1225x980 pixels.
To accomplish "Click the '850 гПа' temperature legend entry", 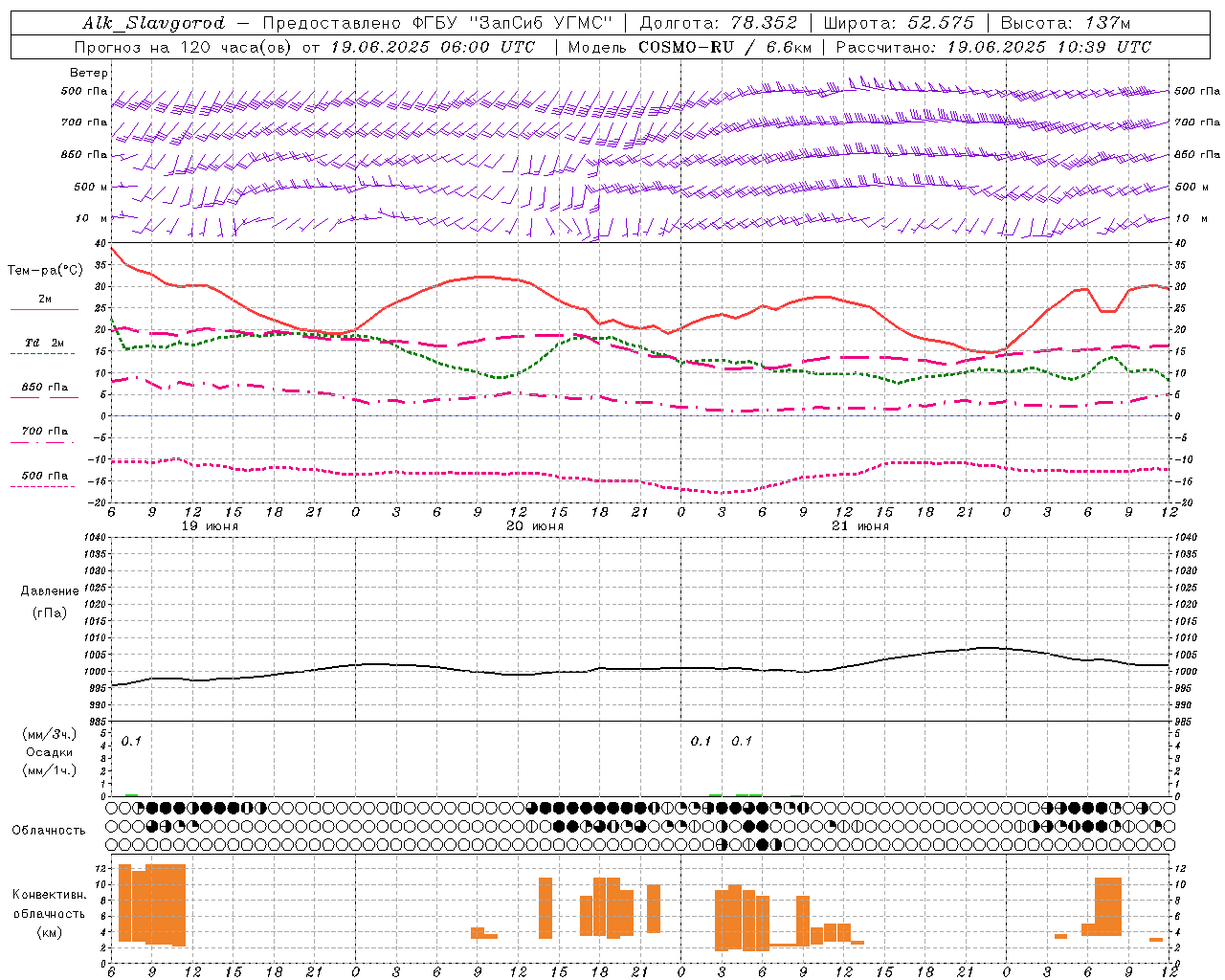I will [45, 388].
